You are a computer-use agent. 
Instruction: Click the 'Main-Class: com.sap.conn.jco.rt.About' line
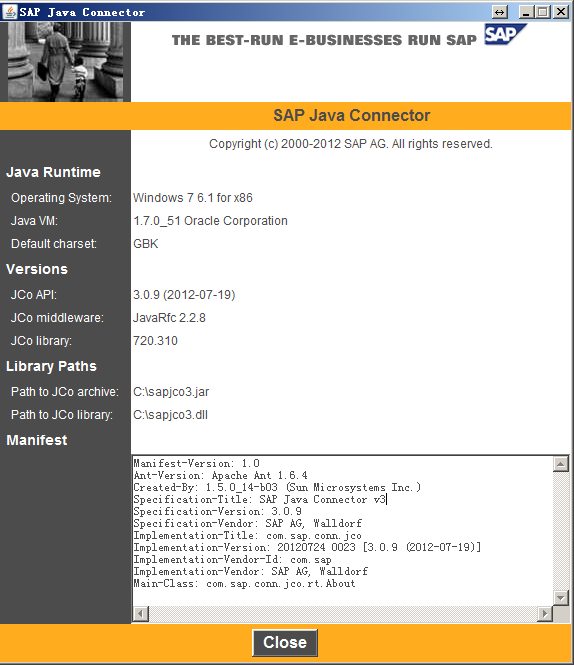[244, 584]
